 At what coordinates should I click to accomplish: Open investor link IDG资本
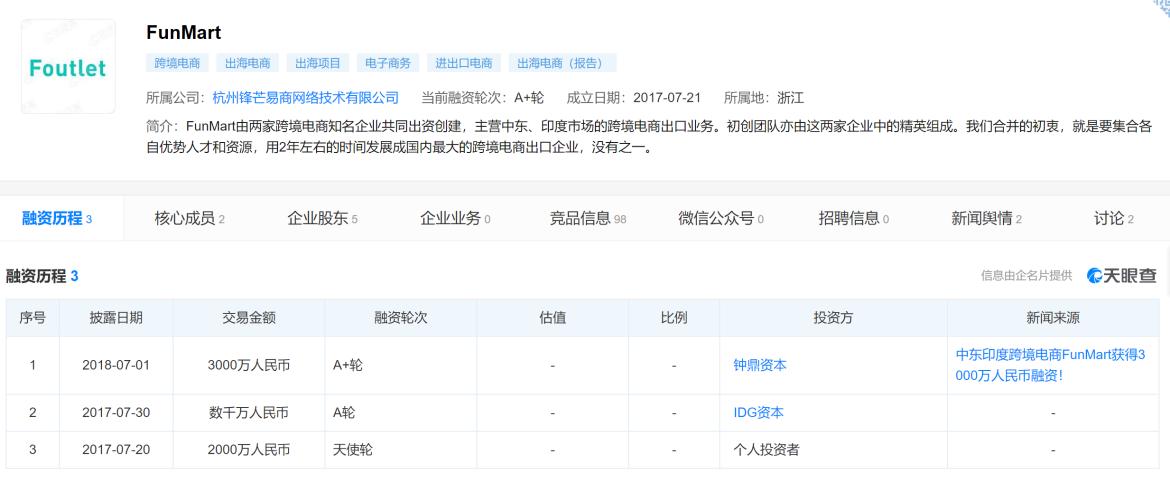[x=758, y=412]
